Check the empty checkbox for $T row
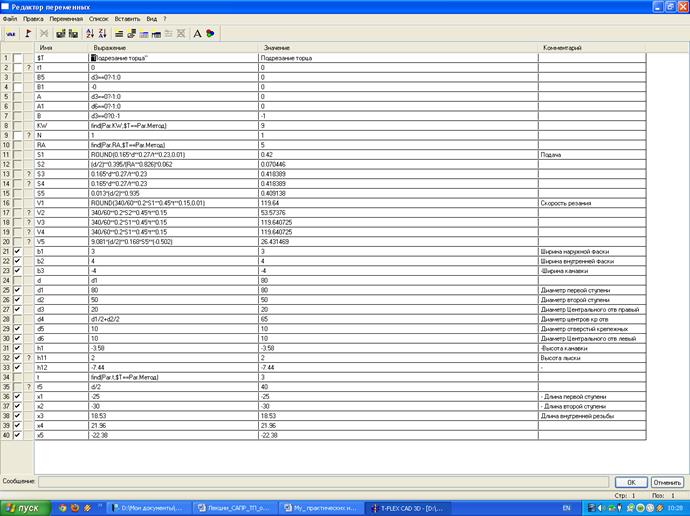This screenshot has height=516, width=690. pos(17,58)
